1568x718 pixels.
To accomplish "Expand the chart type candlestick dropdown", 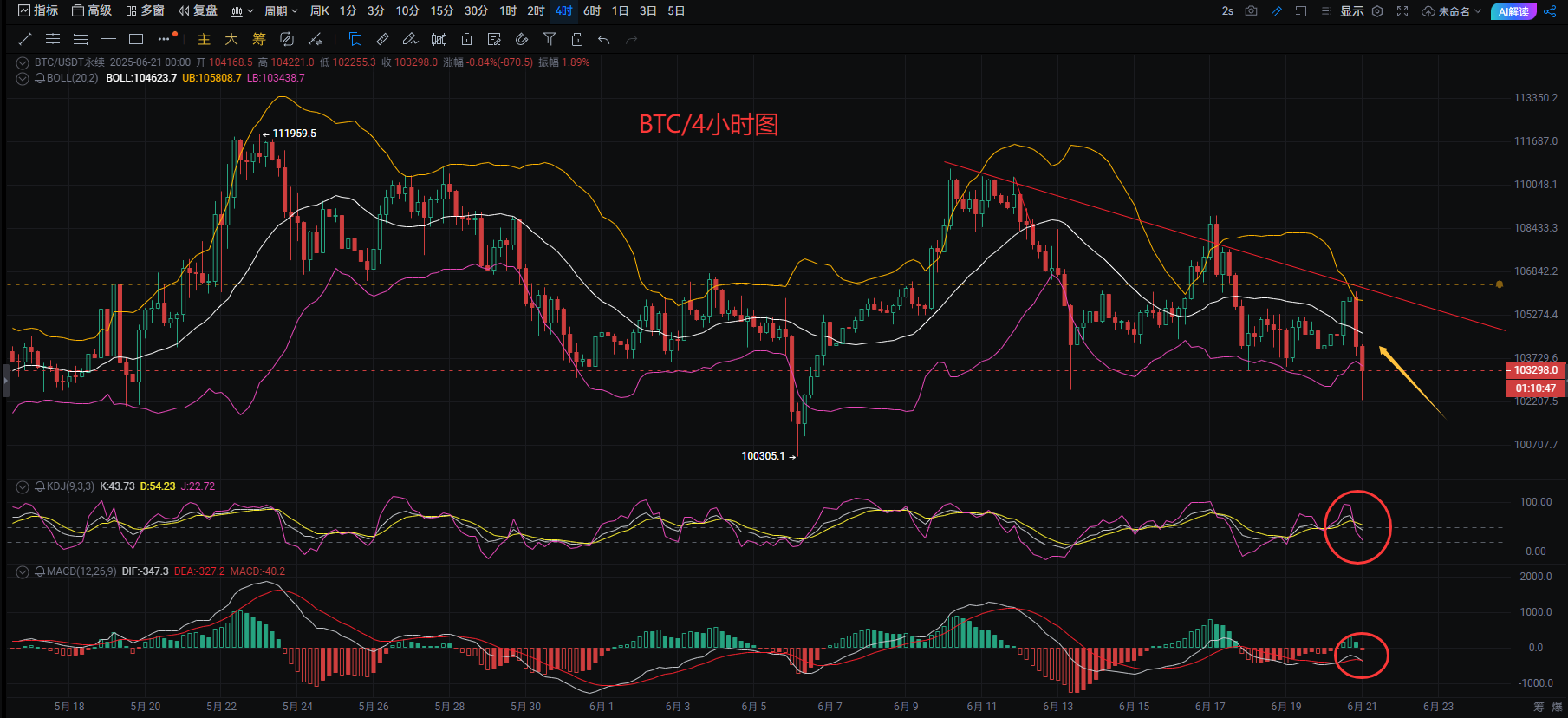I will coord(242,11).
